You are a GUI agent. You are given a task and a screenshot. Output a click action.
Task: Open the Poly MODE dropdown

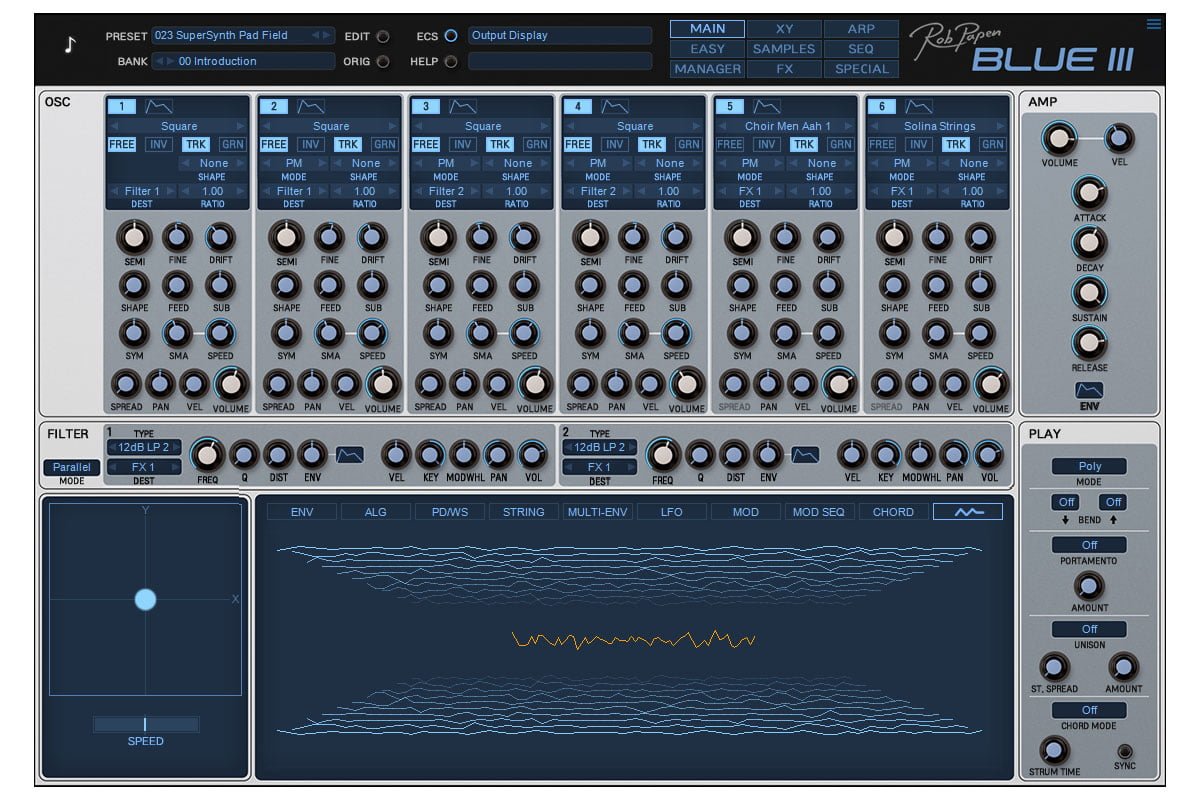coord(1089,466)
